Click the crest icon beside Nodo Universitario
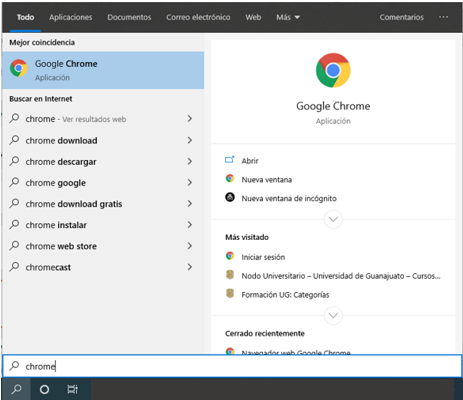The width and height of the screenshot is (463, 400). pos(230,275)
